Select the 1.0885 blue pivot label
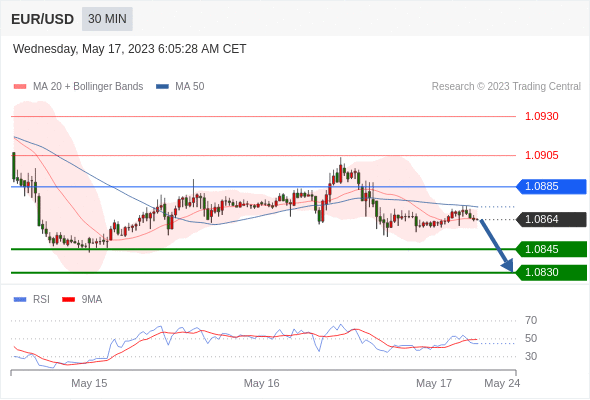The image size is (590, 400). [552, 187]
